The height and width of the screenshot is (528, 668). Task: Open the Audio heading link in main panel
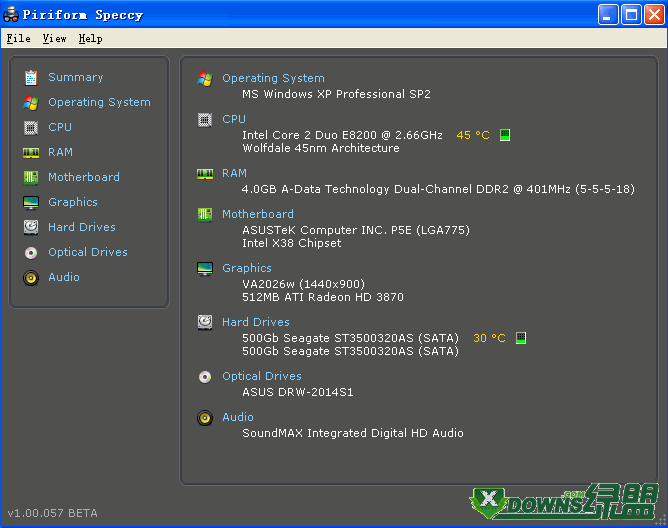click(x=238, y=417)
